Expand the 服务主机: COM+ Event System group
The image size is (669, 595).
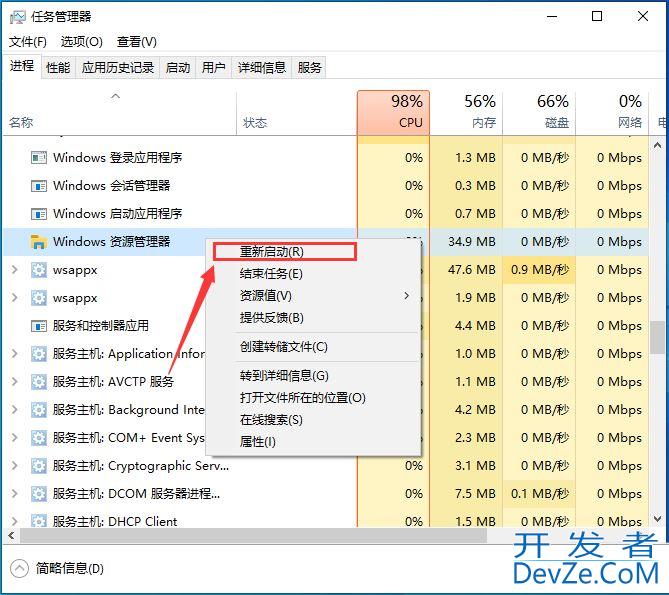15,438
